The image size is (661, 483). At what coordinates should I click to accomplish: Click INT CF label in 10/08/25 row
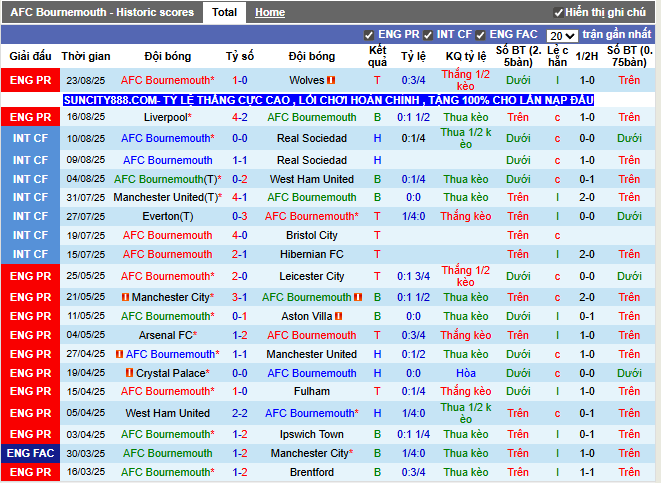pyautogui.click(x=30, y=138)
